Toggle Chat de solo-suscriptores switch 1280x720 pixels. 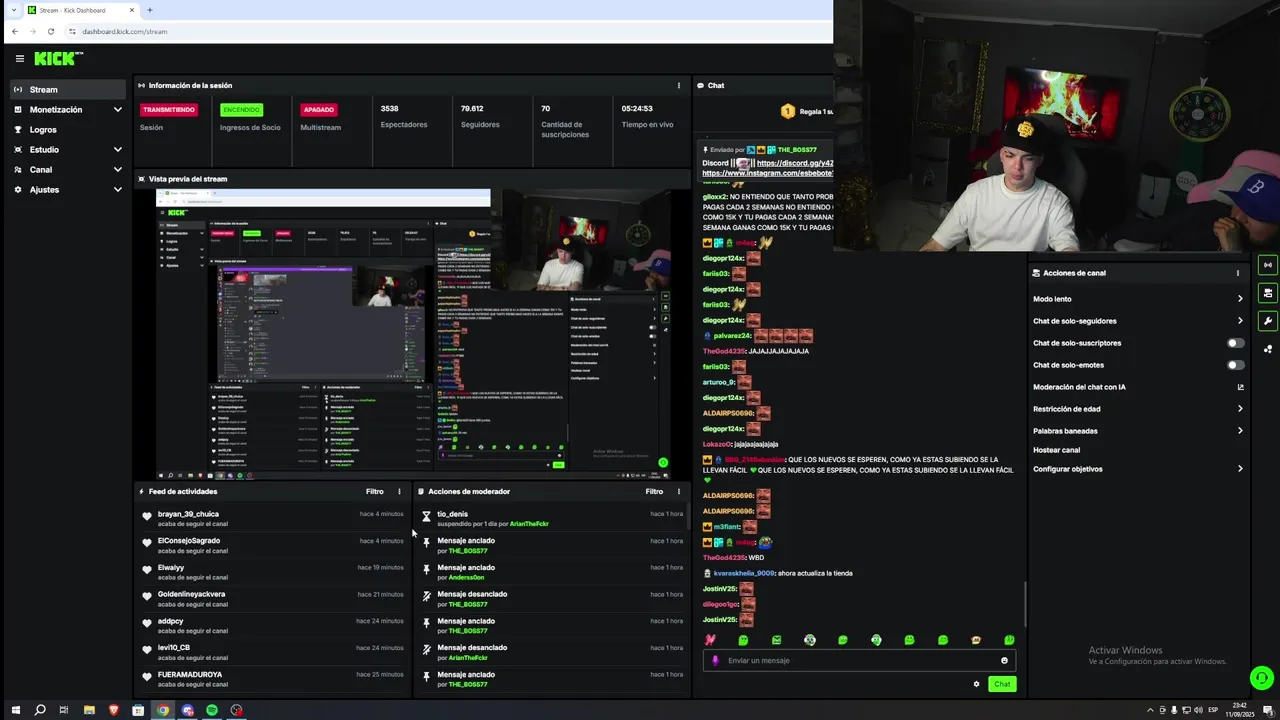click(x=1236, y=343)
